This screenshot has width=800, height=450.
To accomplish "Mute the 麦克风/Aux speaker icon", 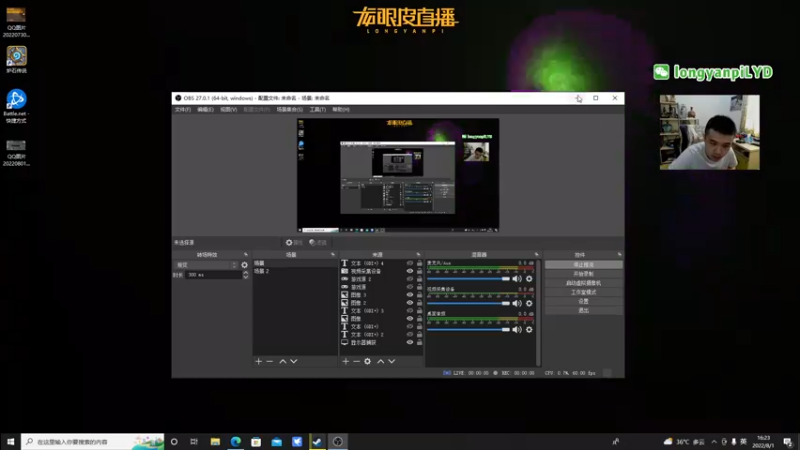I will pos(517,279).
